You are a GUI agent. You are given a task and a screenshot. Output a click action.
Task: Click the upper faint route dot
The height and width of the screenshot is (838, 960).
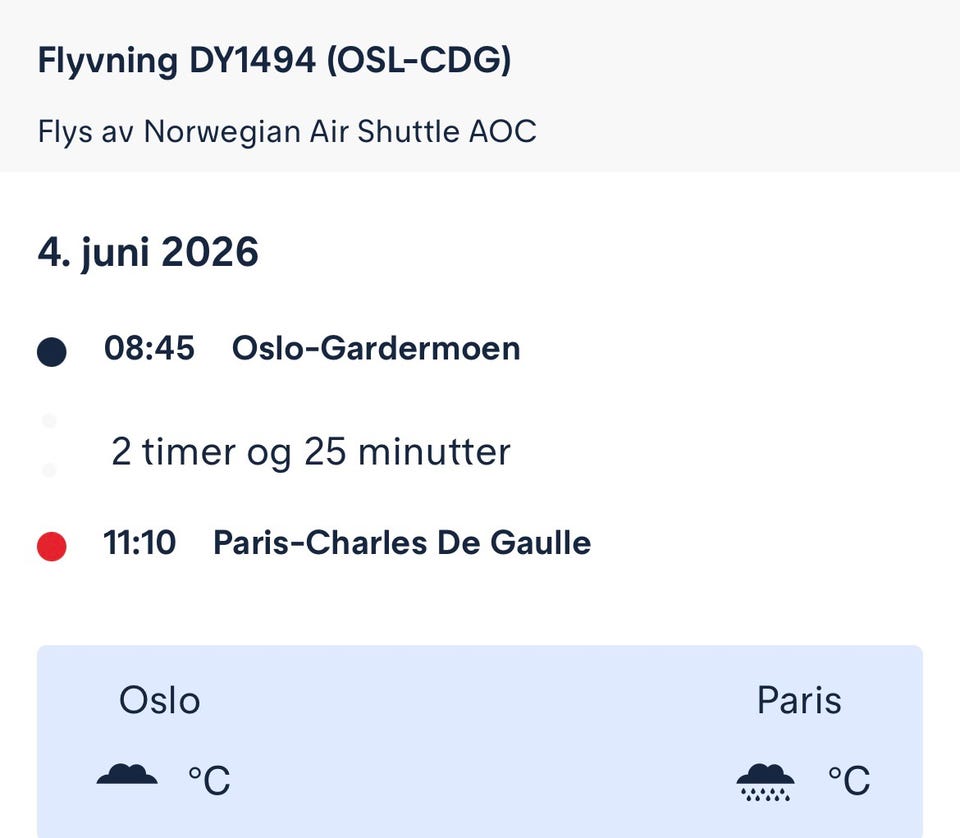49,421
